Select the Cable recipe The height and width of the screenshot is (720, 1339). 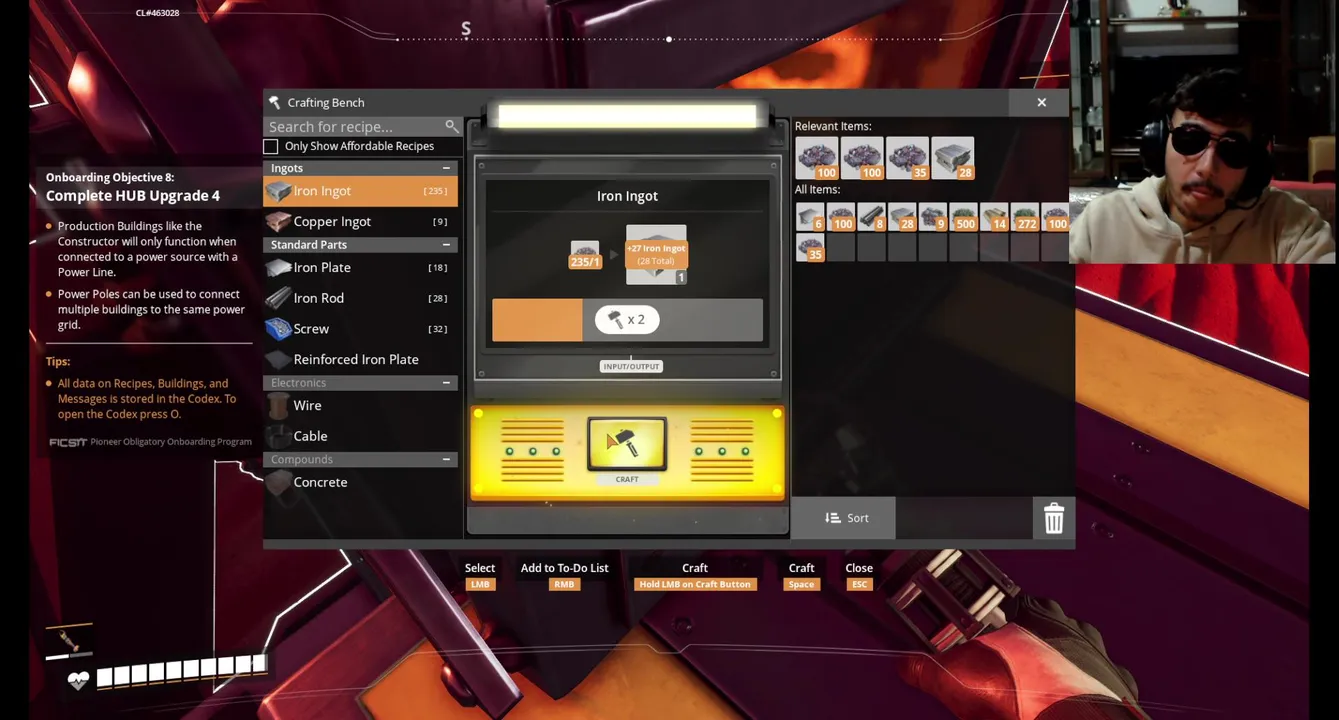[360, 436]
